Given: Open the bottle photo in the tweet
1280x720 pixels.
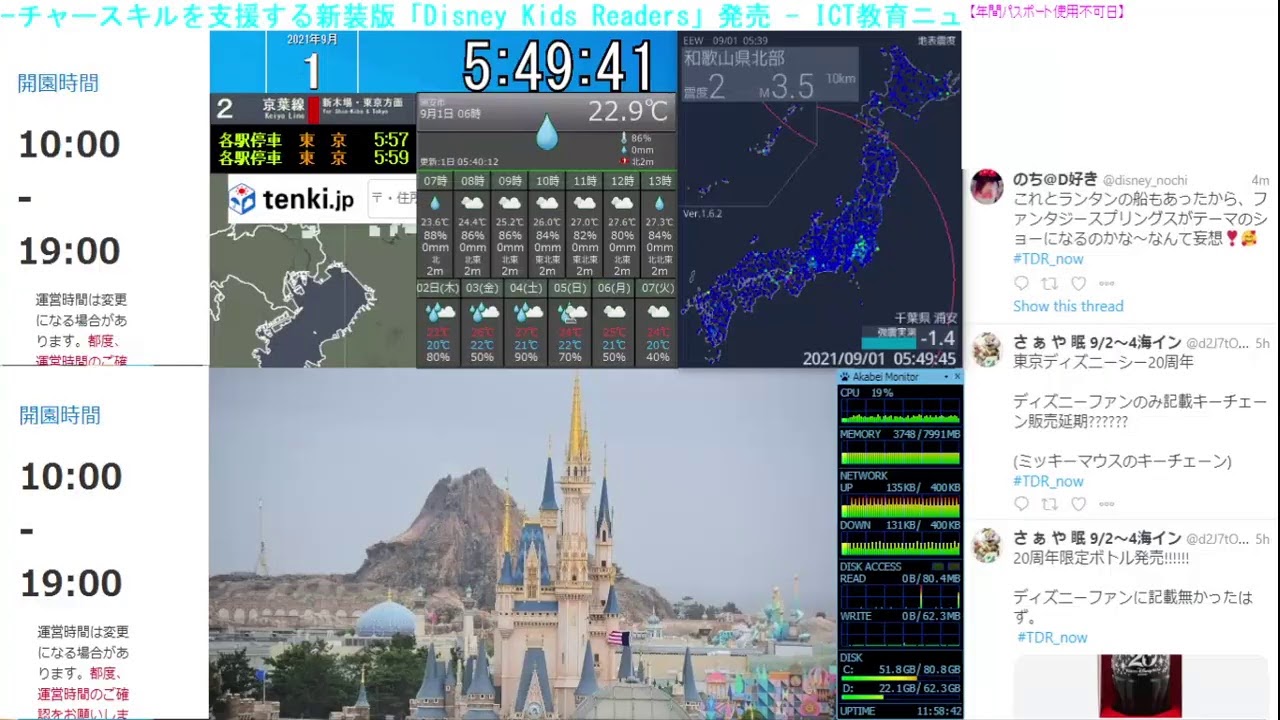Looking at the screenshot, I should (x=1140, y=687).
